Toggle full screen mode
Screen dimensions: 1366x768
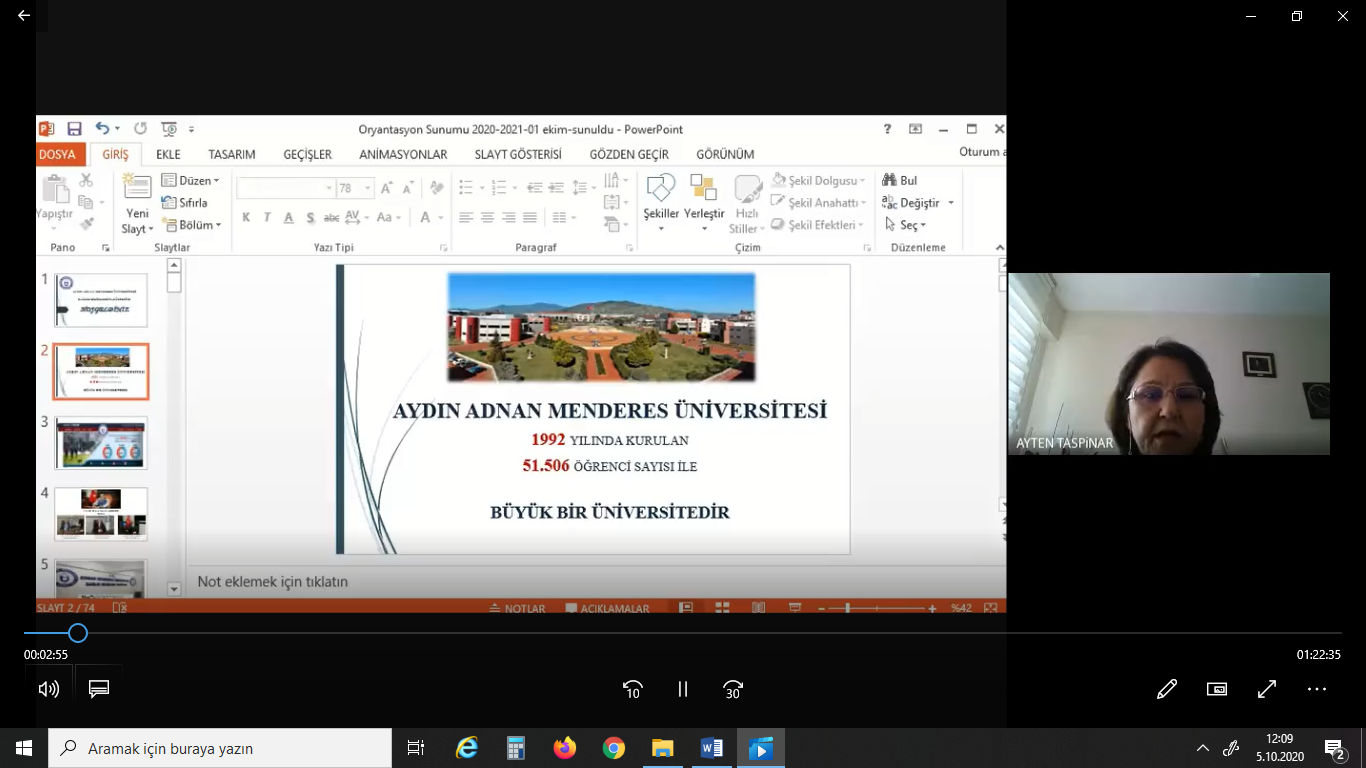1267,689
